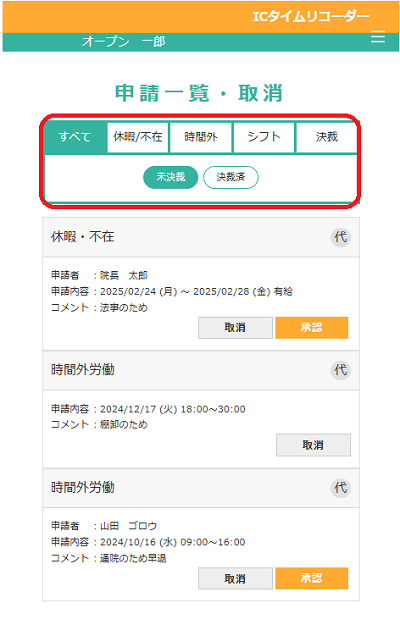
Task: Click the 代 badge on 山田 ゴロウ's overtime card
Action: [x=340, y=487]
